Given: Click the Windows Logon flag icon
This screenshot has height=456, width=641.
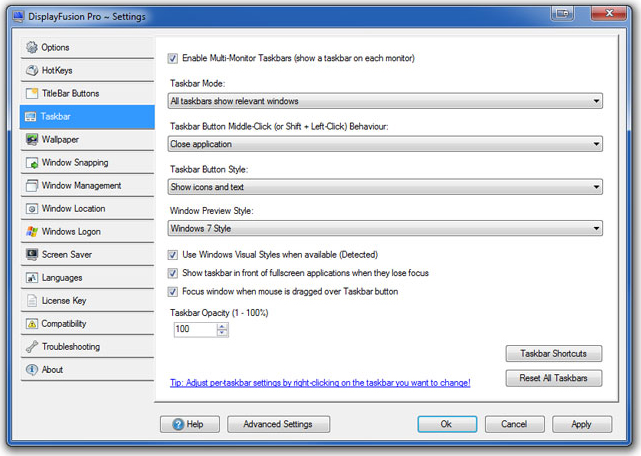Looking at the screenshot, I should click(31, 231).
